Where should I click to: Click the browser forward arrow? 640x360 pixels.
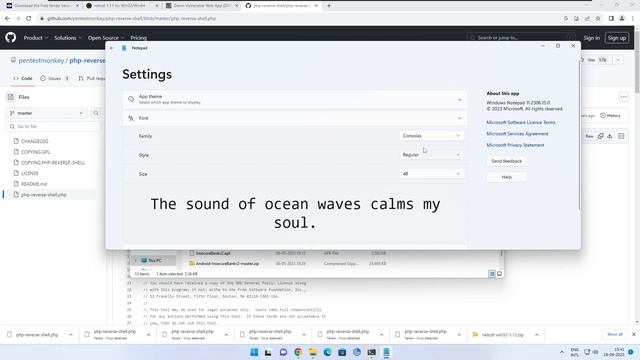pos(18,18)
